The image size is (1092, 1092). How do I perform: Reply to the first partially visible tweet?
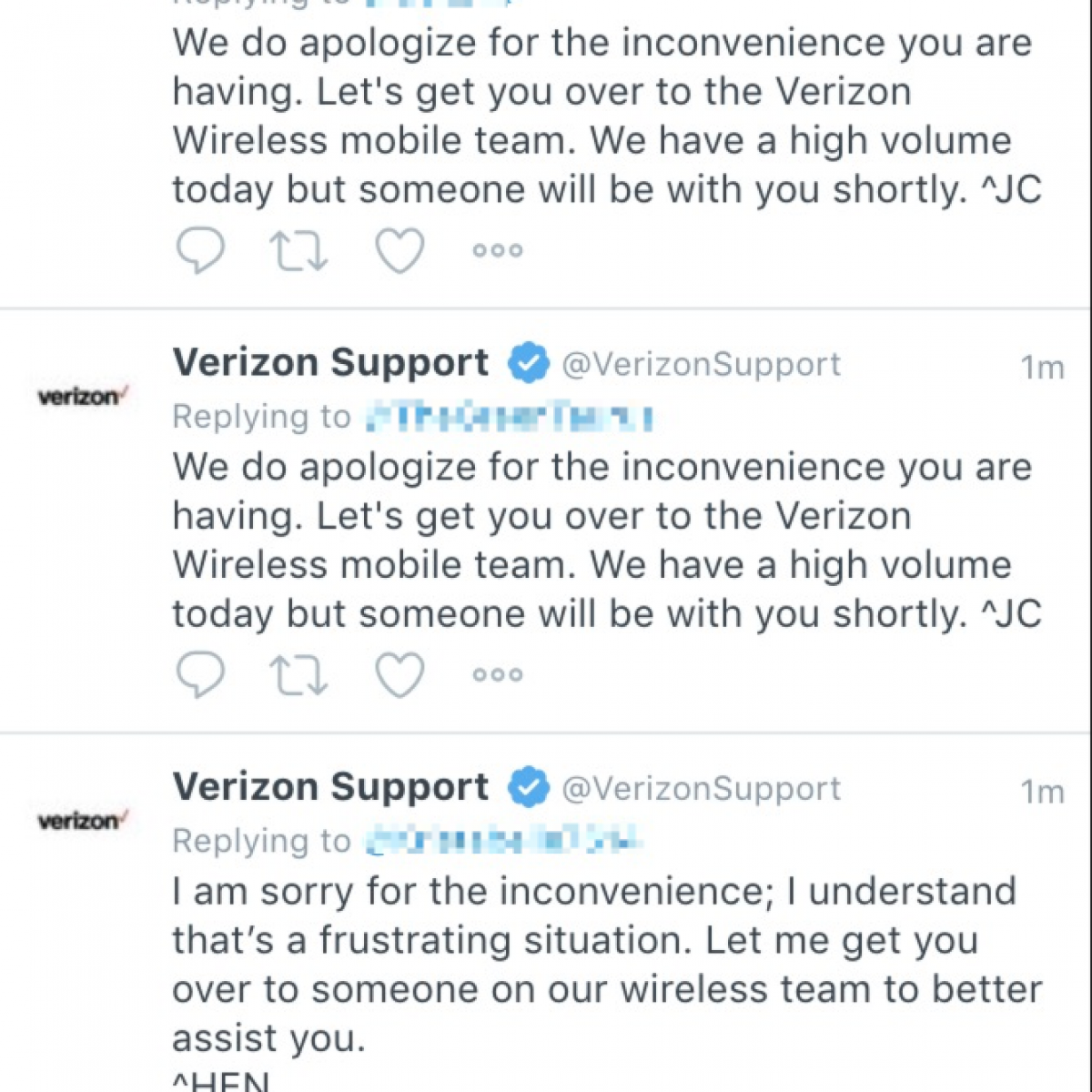pyautogui.click(x=199, y=250)
